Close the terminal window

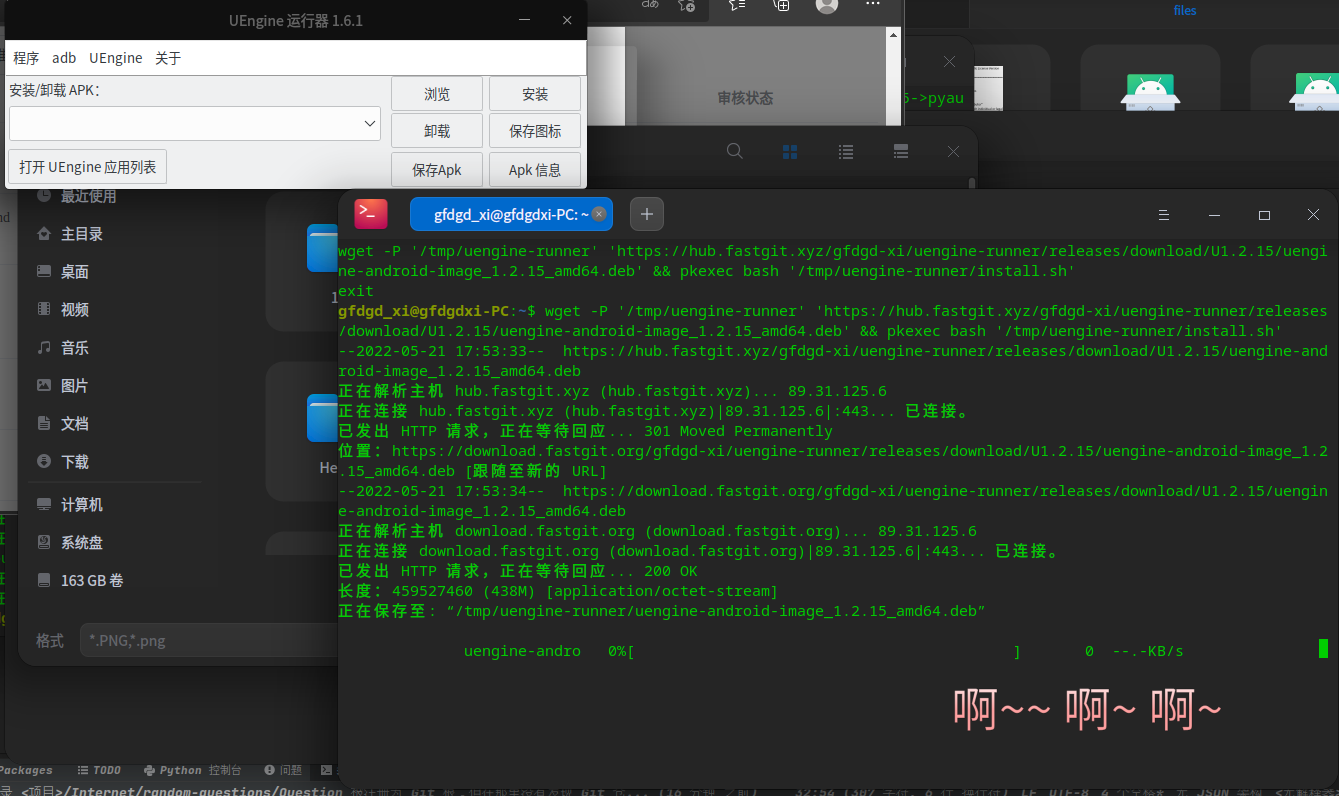(1313, 215)
